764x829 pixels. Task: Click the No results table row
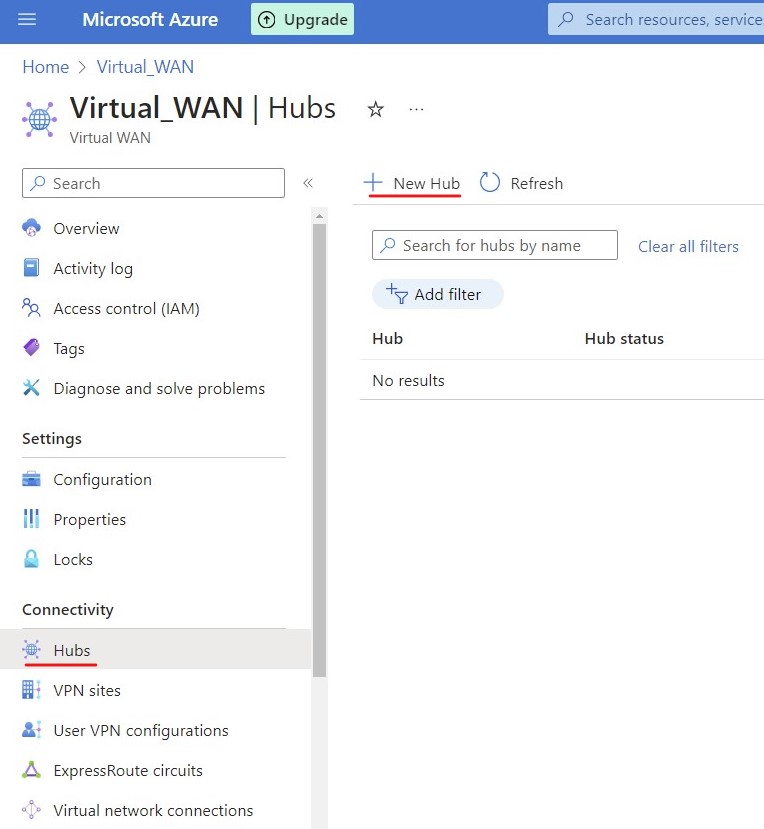[x=562, y=380]
